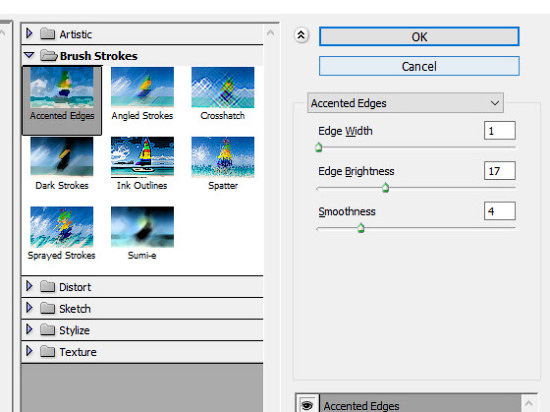Expand the Artistic folder triangle
This screenshot has height=412, width=550.
coord(29,34)
